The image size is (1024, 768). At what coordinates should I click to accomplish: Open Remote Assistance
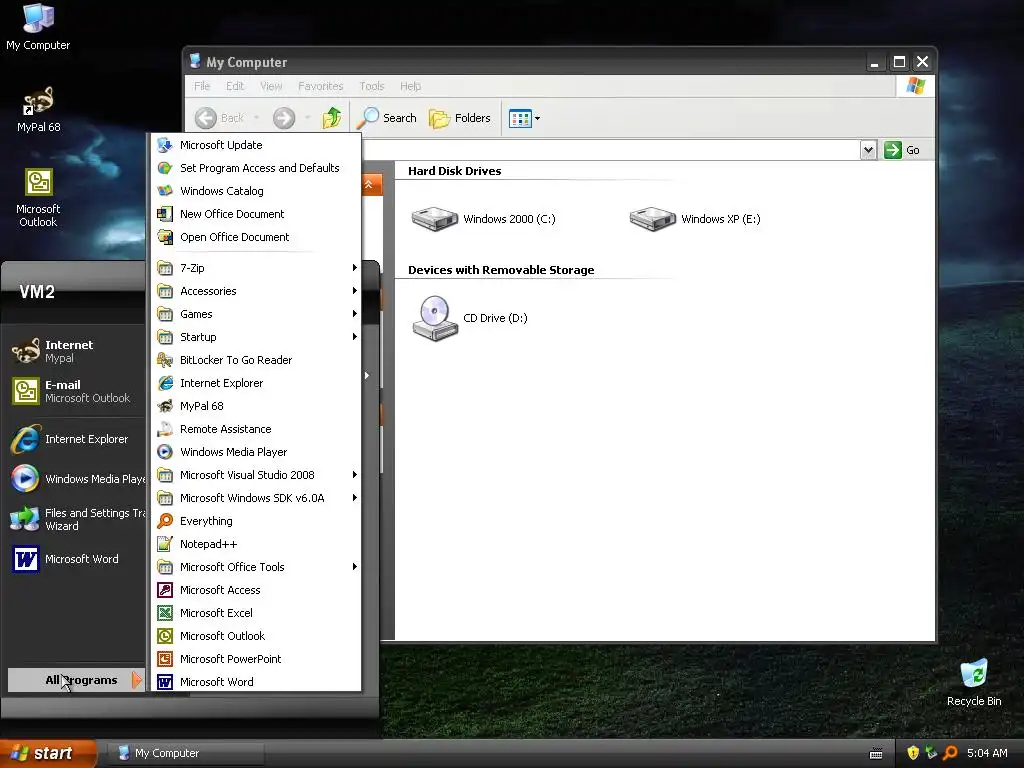(x=256, y=429)
